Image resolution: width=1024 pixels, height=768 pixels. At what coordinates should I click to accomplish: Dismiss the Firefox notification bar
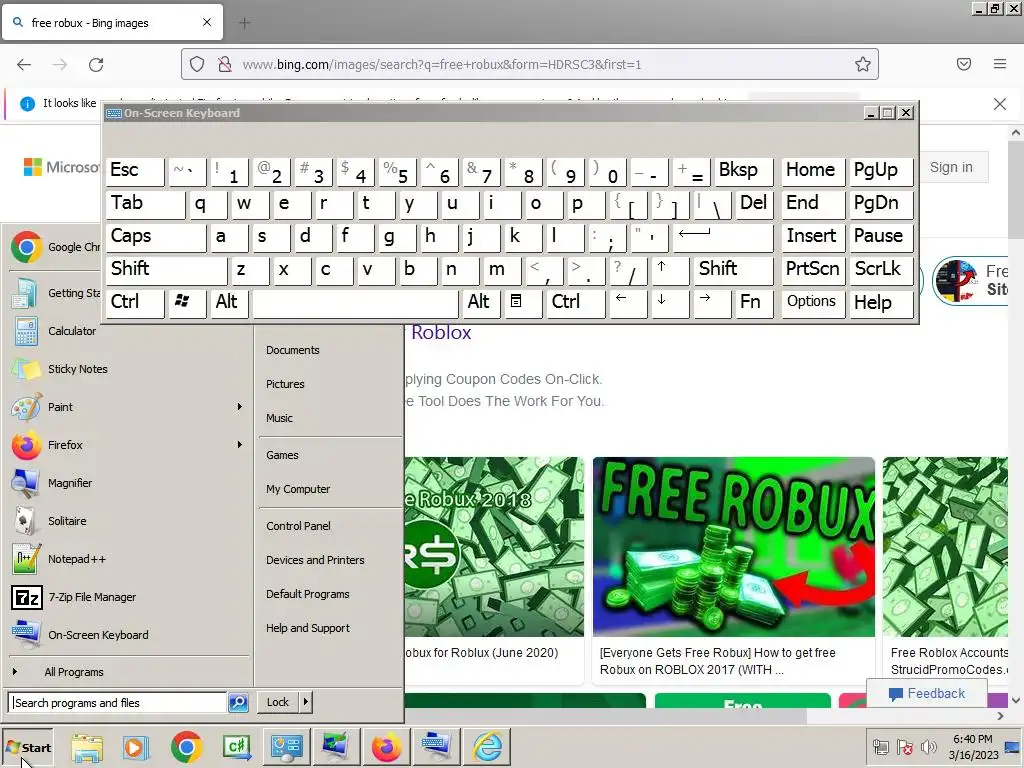[x=1000, y=104]
